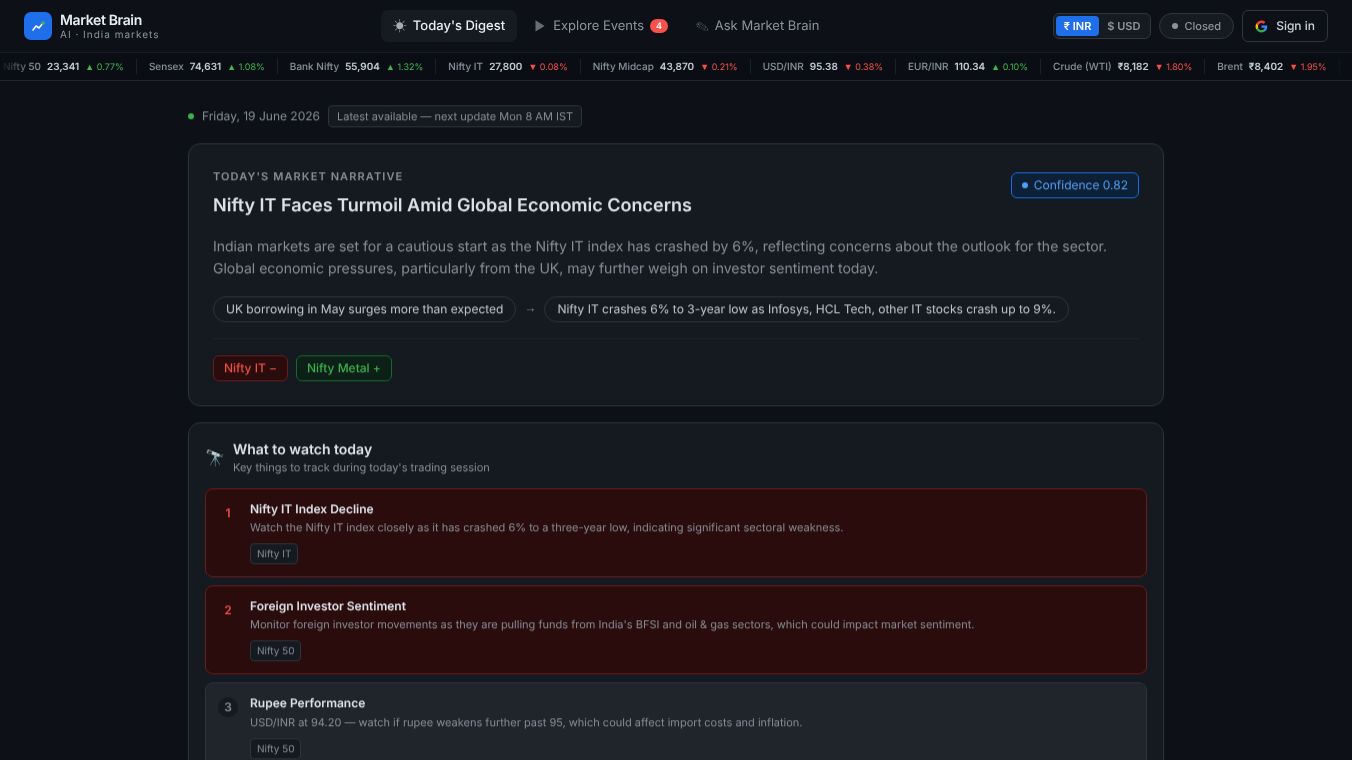Click the UK borrowing in May cause chip
Image resolution: width=1352 pixels, height=760 pixels.
364,309
